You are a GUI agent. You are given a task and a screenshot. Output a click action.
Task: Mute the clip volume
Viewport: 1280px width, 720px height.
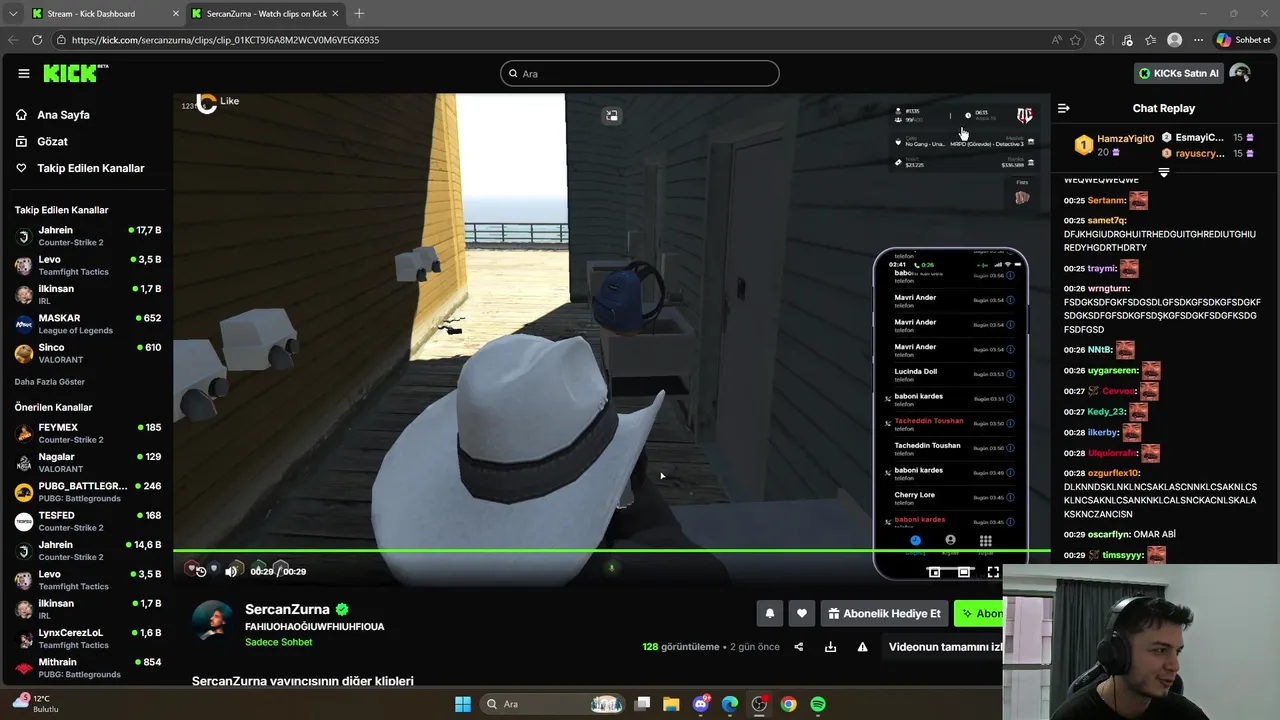pyautogui.click(x=231, y=571)
